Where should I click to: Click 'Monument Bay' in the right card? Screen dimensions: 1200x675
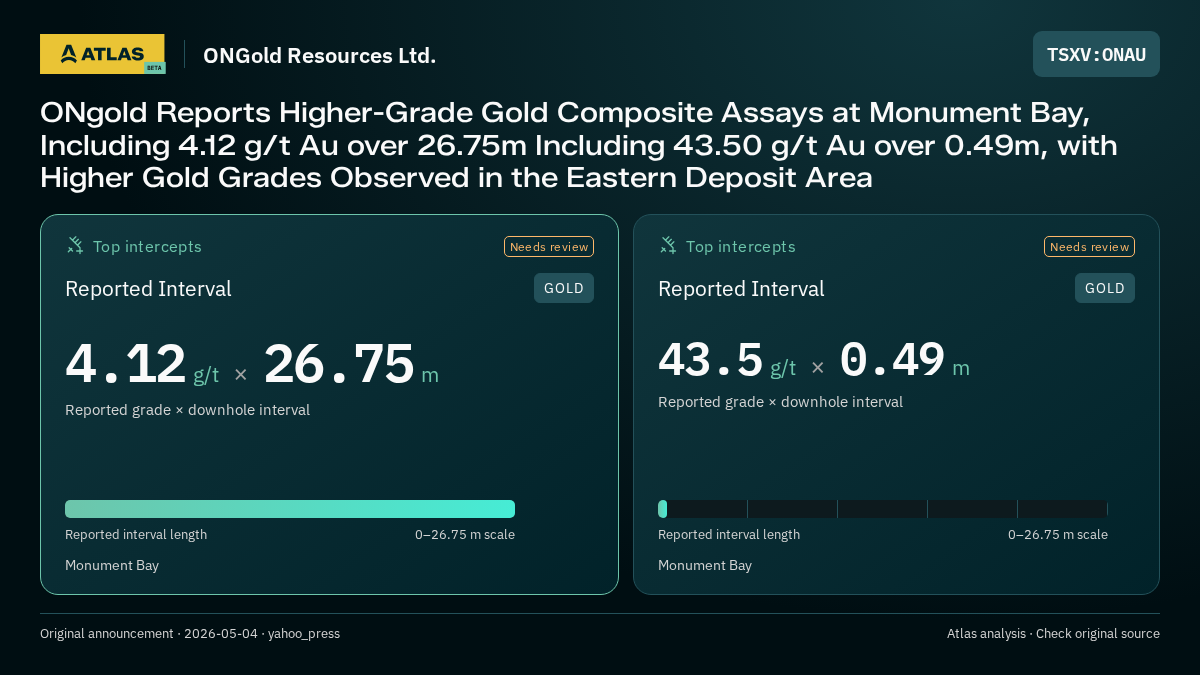(705, 566)
